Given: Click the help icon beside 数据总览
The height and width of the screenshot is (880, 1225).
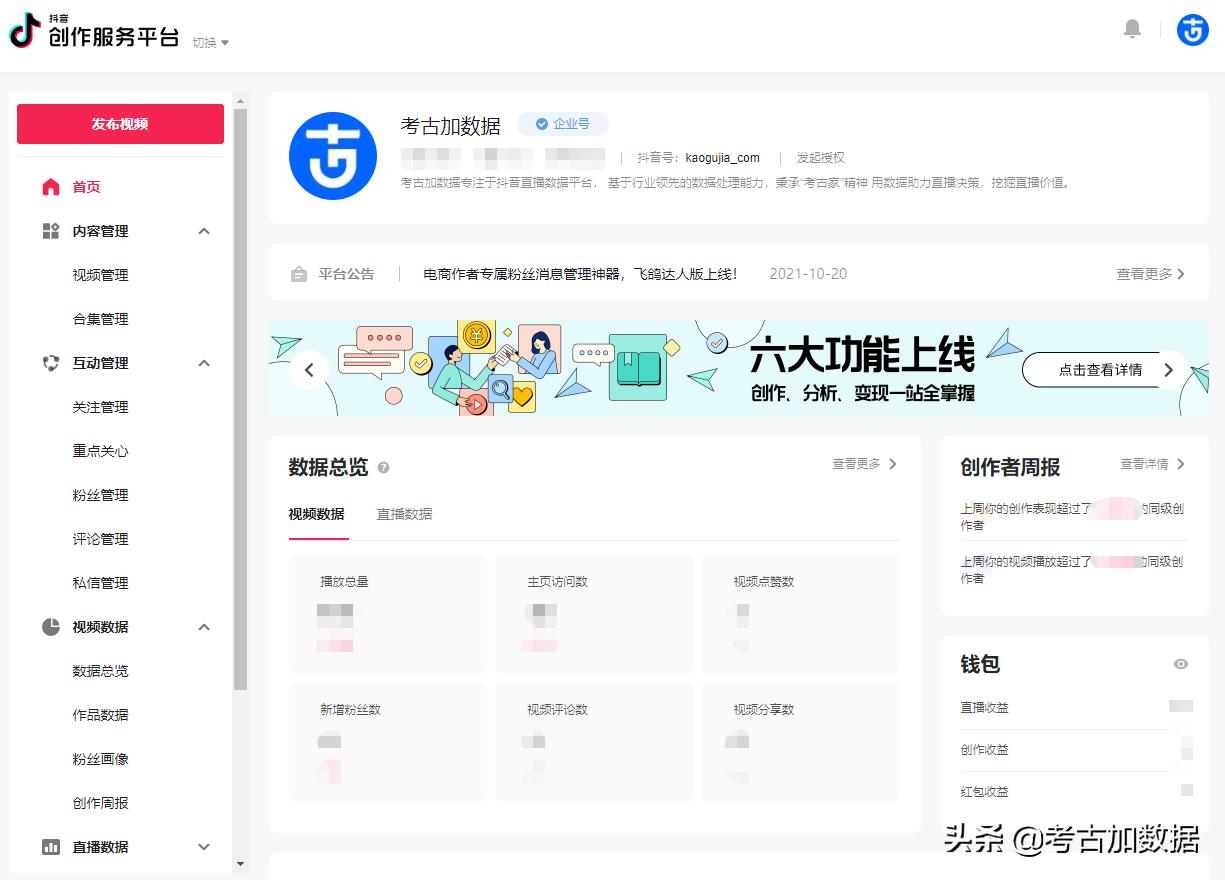Looking at the screenshot, I should pos(384,468).
